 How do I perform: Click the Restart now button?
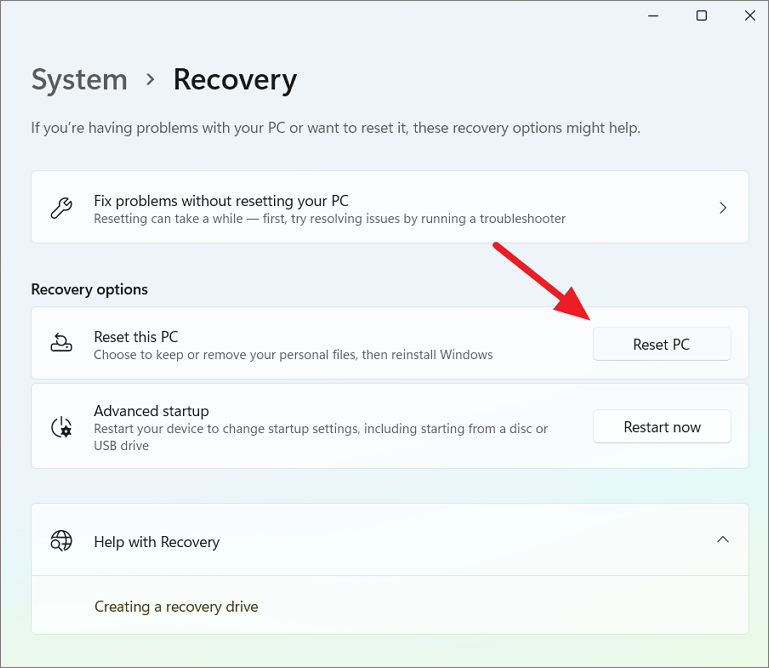tap(662, 427)
